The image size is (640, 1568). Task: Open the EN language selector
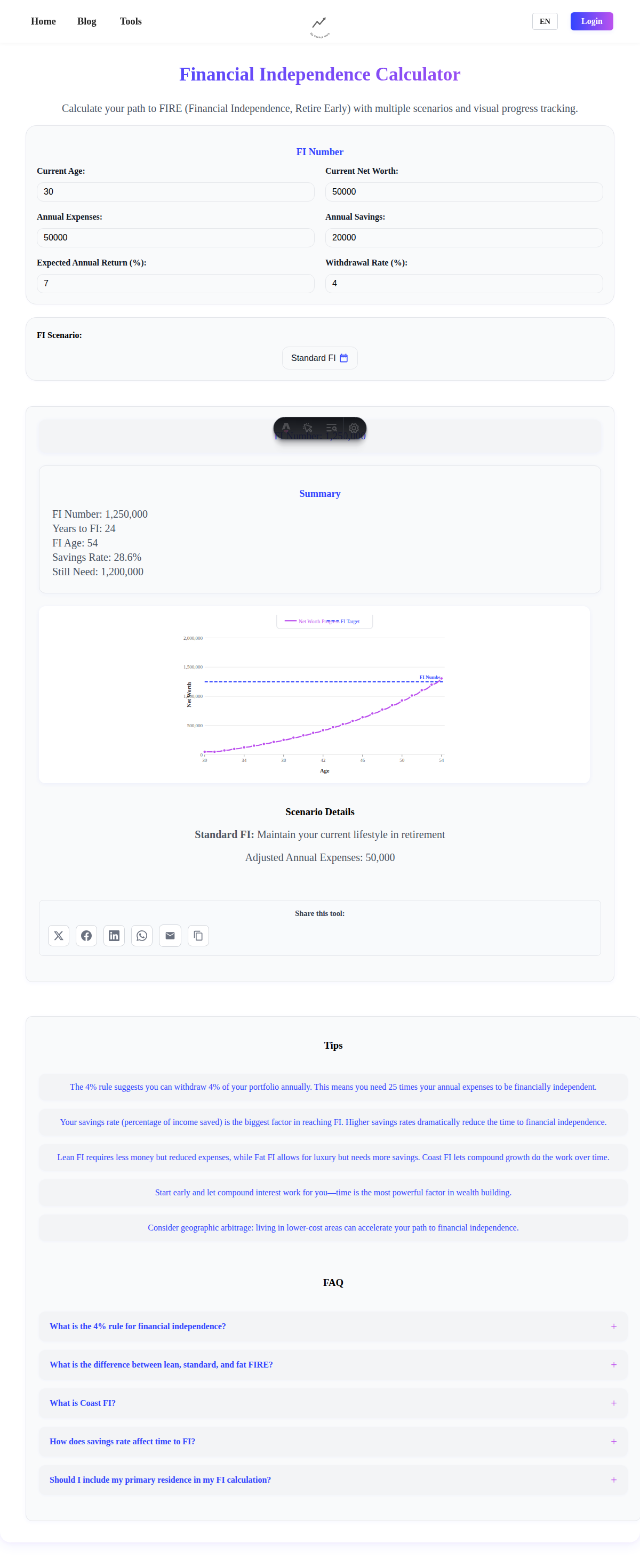pyautogui.click(x=545, y=21)
